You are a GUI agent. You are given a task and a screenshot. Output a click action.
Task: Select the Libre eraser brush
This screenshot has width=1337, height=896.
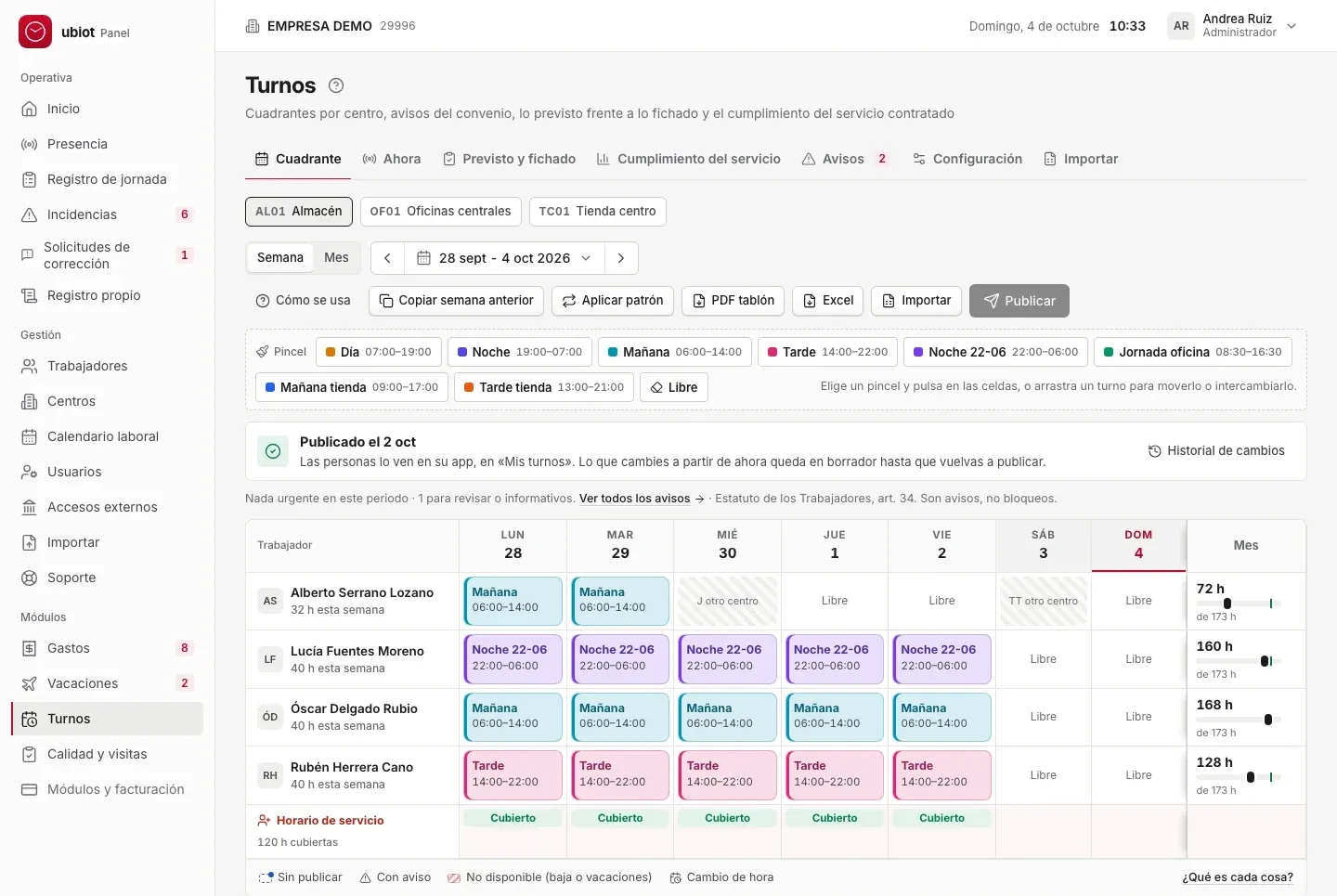[x=674, y=387]
